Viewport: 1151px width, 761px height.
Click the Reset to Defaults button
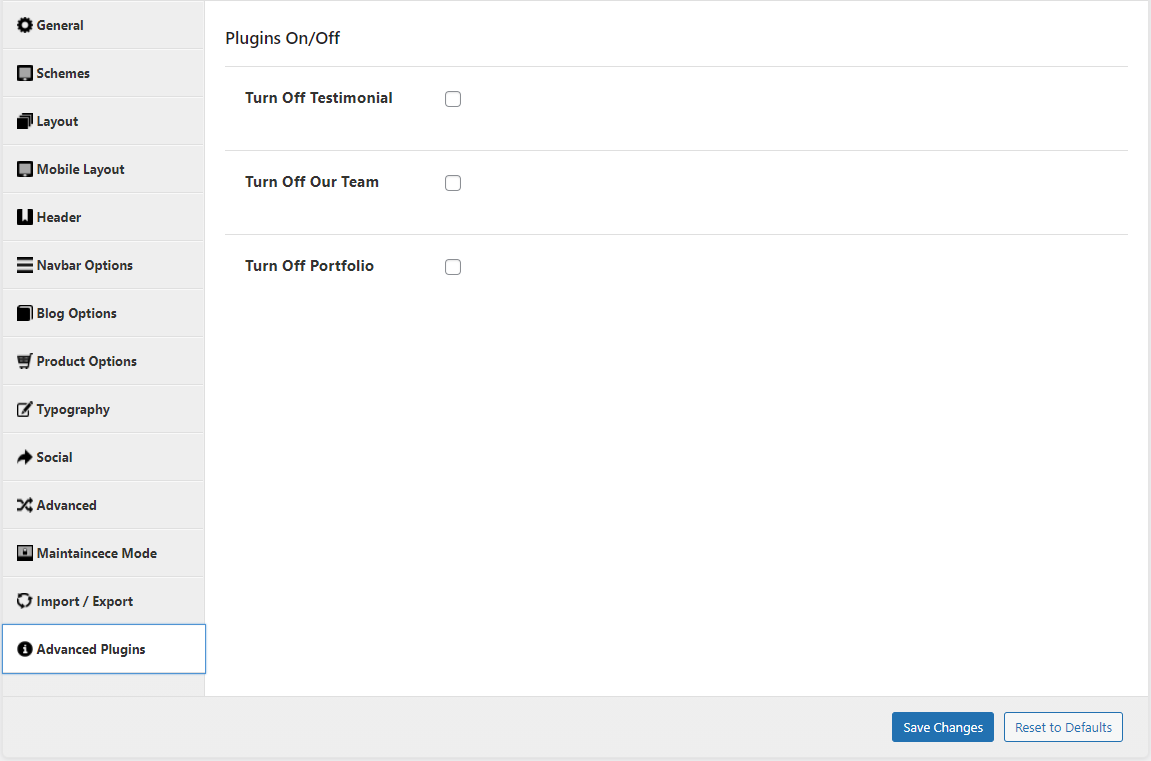click(x=1063, y=727)
